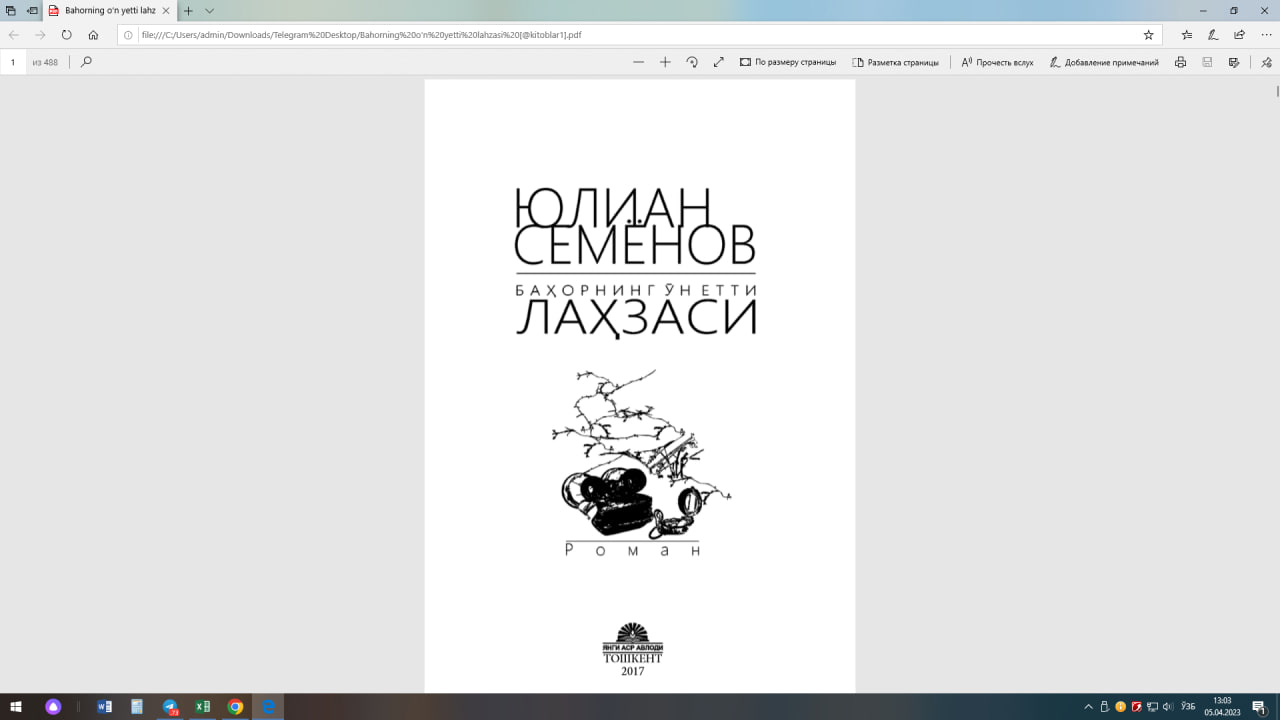Edit the page number input field
The image size is (1280, 720).
[12, 61]
